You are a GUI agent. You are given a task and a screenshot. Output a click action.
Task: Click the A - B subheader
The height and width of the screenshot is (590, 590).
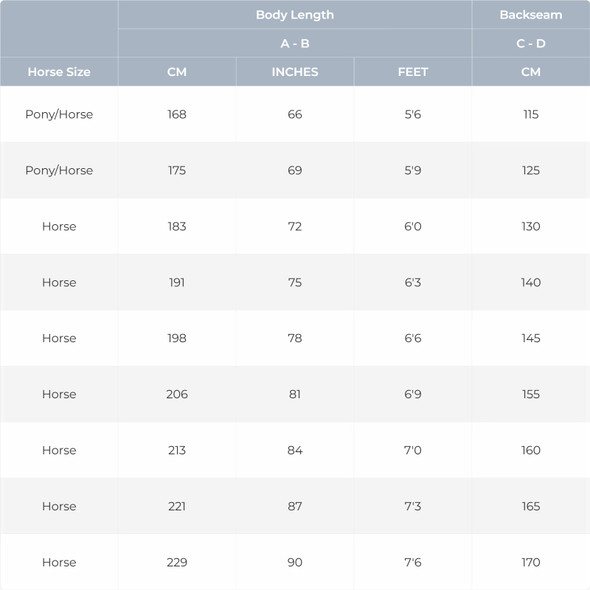click(x=295, y=43)
